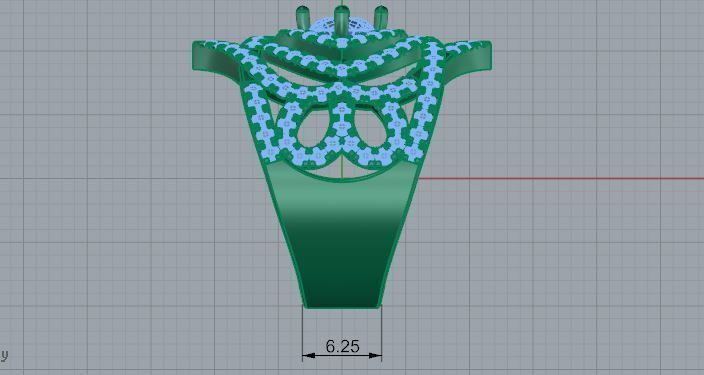The width and height of the screenshot is (704, 375).
Task: Pick the center prong atop the ring
Action: pos(342,20)
